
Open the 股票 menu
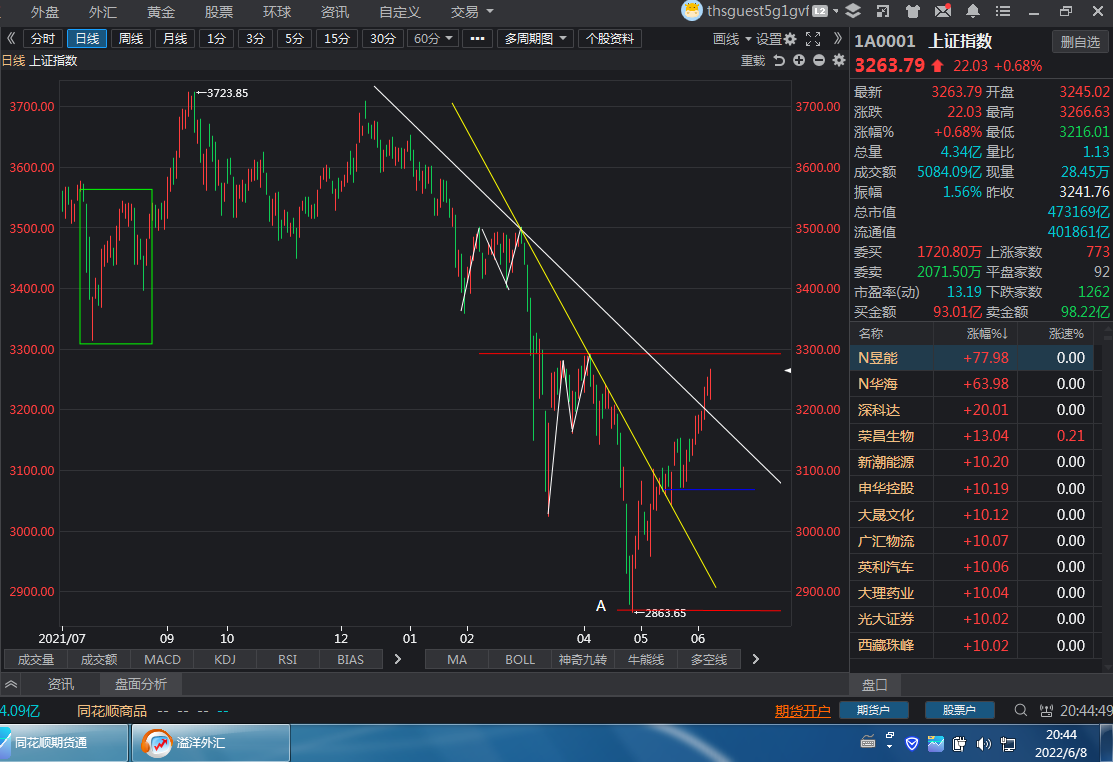[217, 12]
